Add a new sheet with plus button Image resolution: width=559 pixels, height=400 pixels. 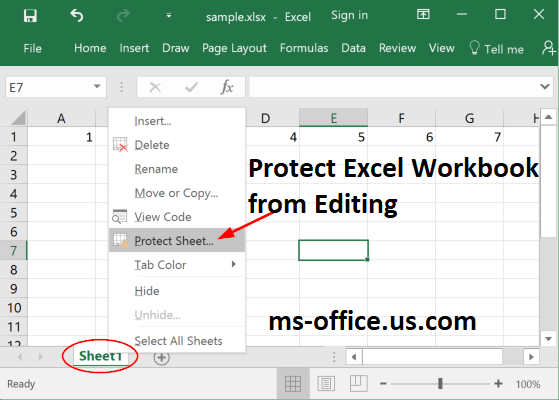pos(161,357)
